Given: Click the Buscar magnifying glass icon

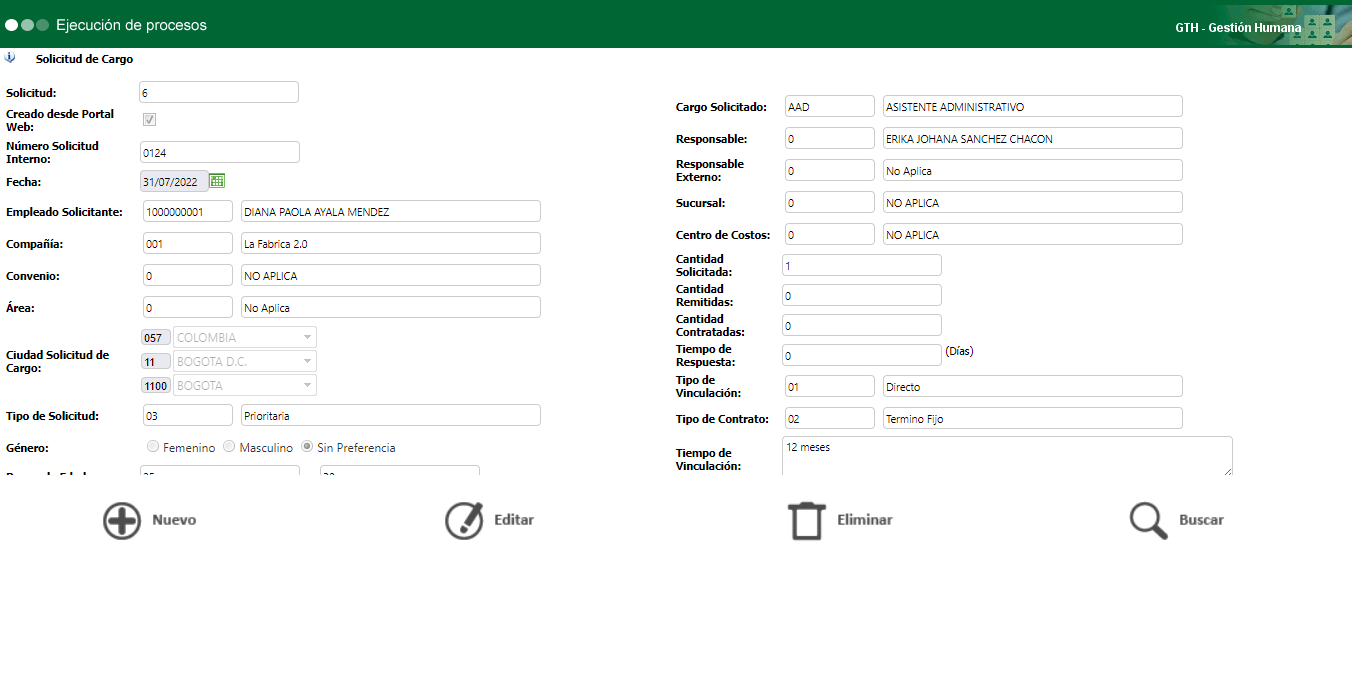Looking at the screenshot, I should click(x=1148, y=521).
